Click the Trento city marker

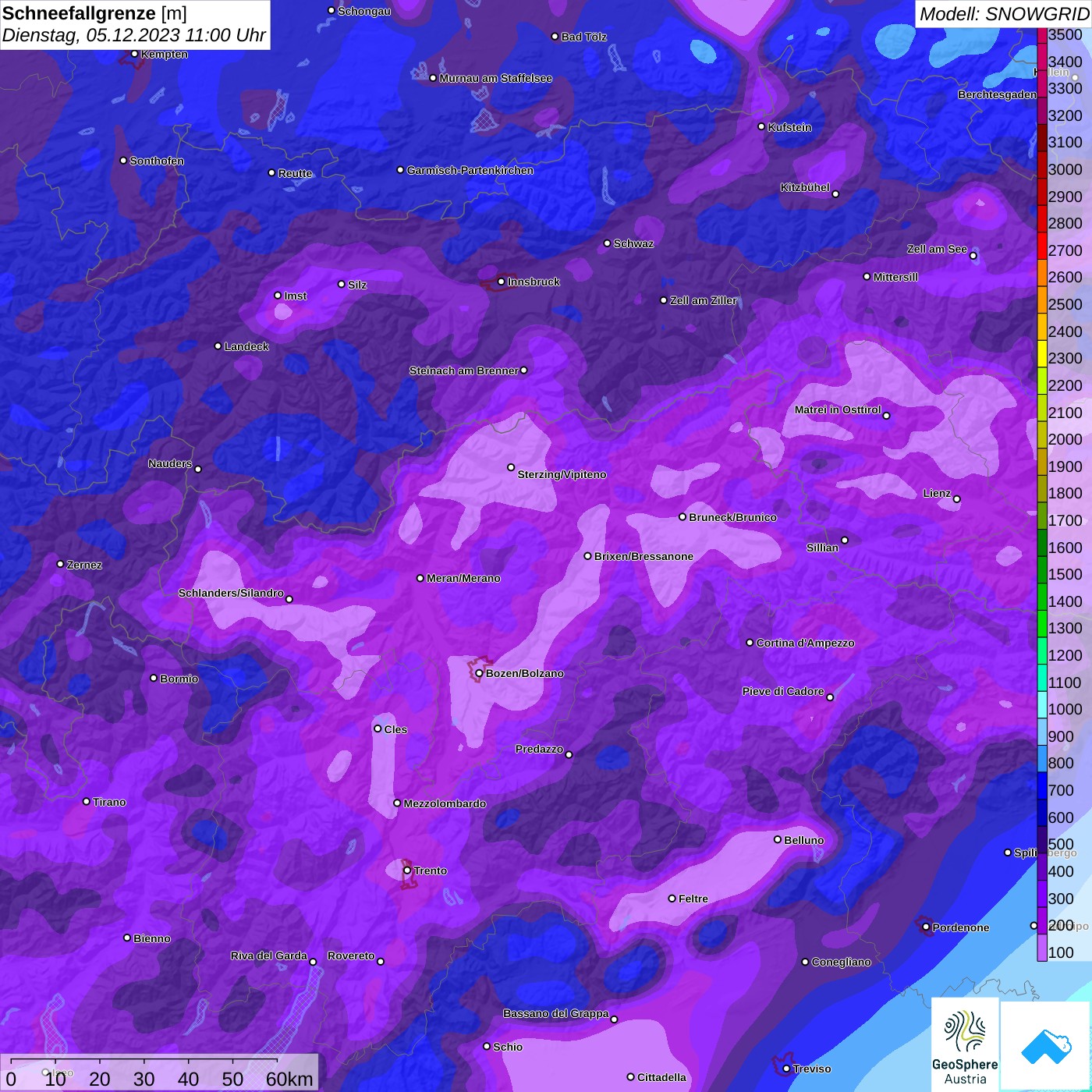pos(407,870)
